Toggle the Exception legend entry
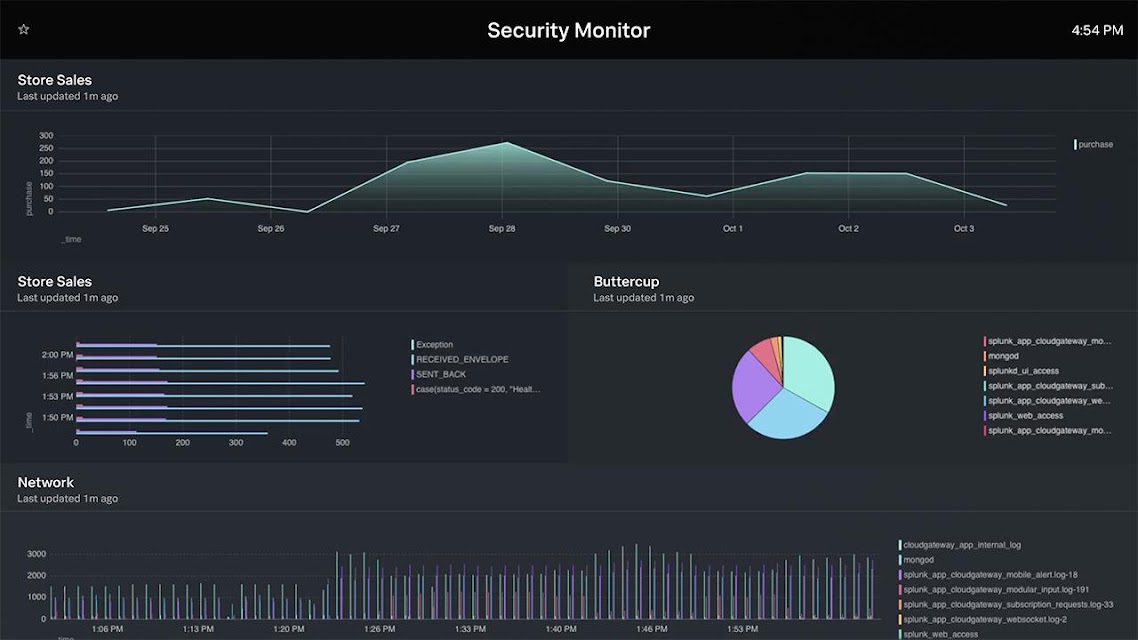Screen dimensions: 1138x640 click(433, 345)
